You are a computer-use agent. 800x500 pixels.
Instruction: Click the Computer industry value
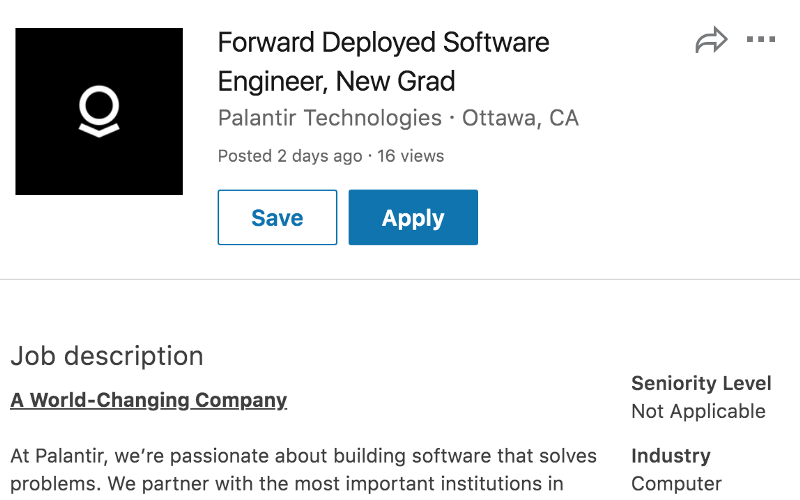(x=676, y=484)
